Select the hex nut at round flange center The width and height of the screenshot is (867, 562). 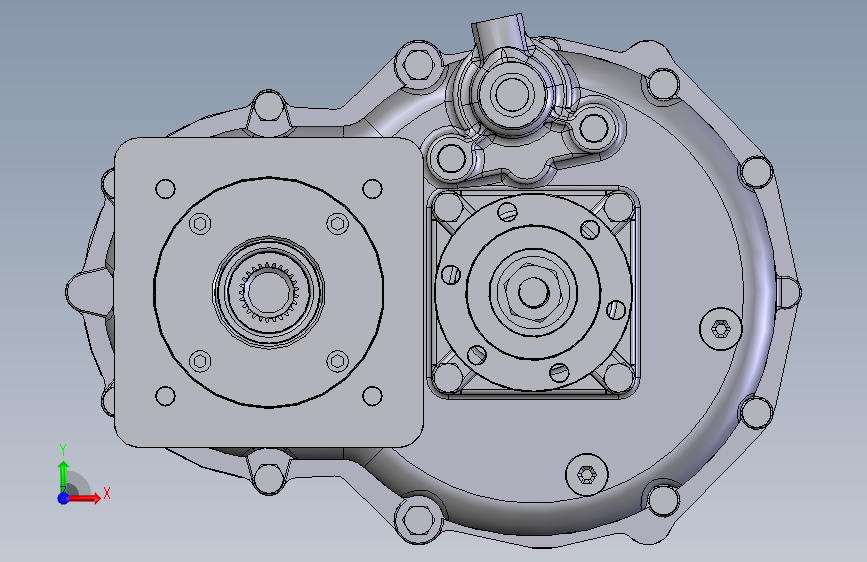pos(534,292)
